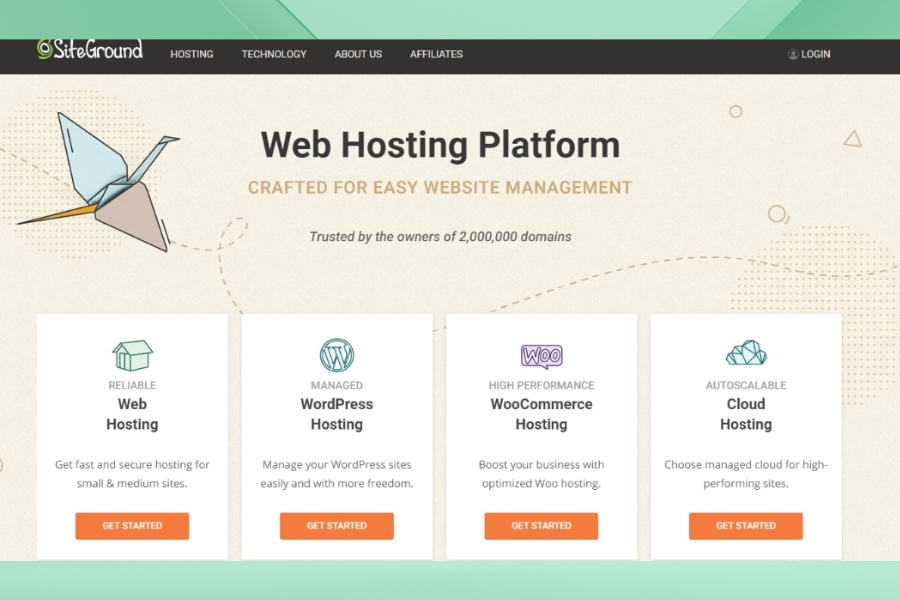Open the About Us menu
The height and width of the screenshot is (600, 900).
358,54
